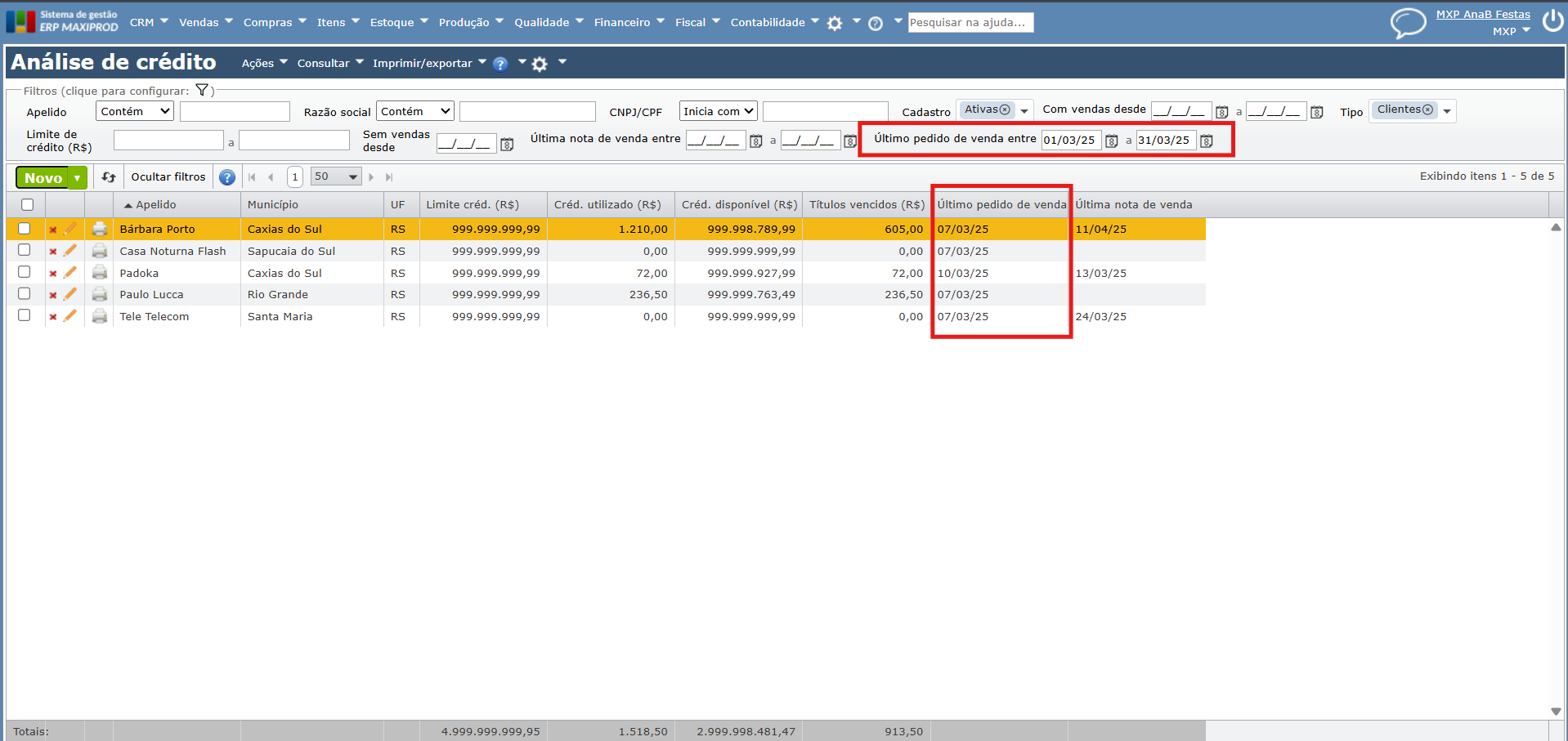1568x741 pixels.
Task: Open calendar for Com vendas desde end date
Action: (1317, 112)
